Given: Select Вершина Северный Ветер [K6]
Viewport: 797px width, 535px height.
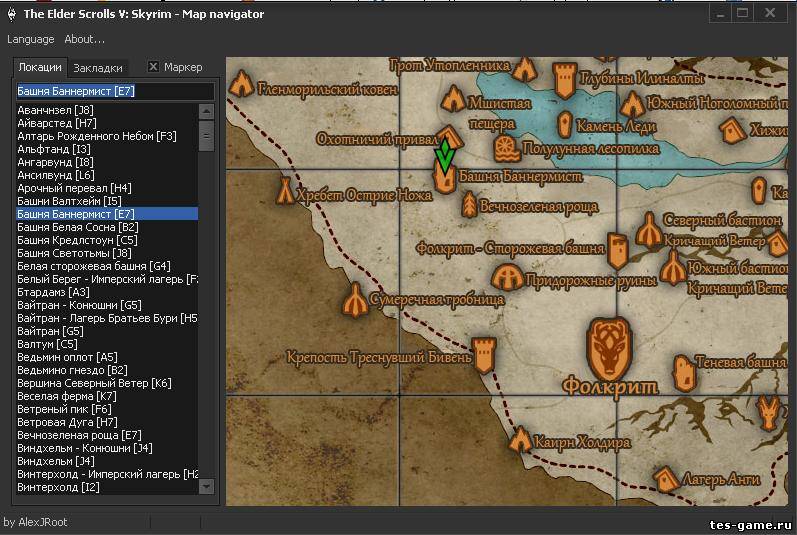Looking at the screenshot, I should point(107,383).
